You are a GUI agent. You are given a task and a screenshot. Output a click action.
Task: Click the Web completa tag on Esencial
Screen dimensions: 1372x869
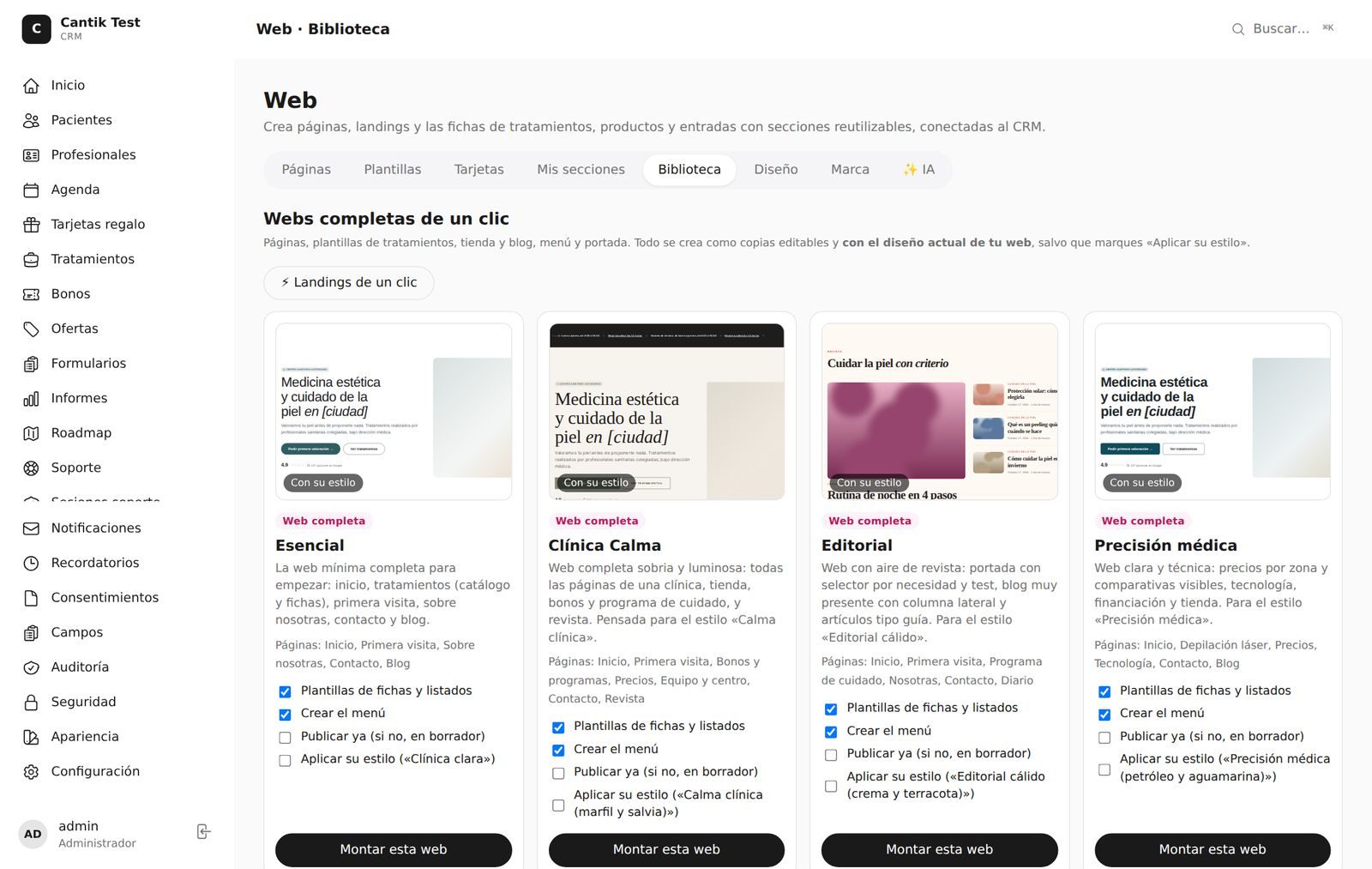324,521
